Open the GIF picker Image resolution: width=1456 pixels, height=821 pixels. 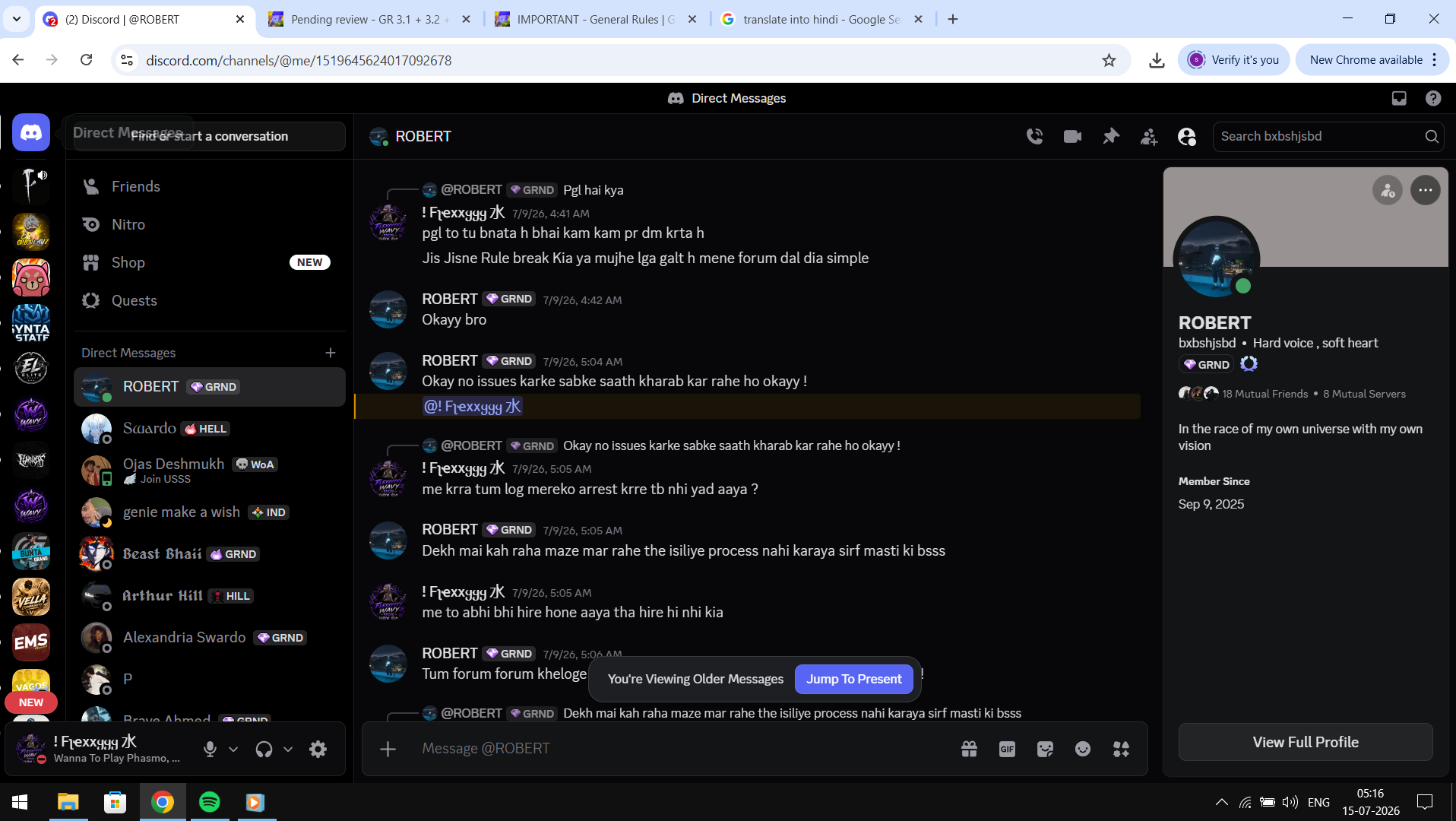(1007, 749)
